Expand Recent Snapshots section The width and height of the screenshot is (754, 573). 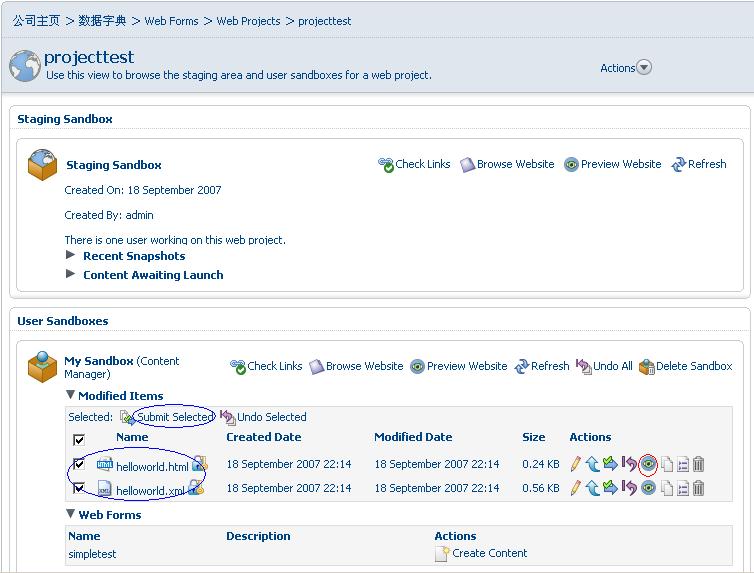click(71, 255)
